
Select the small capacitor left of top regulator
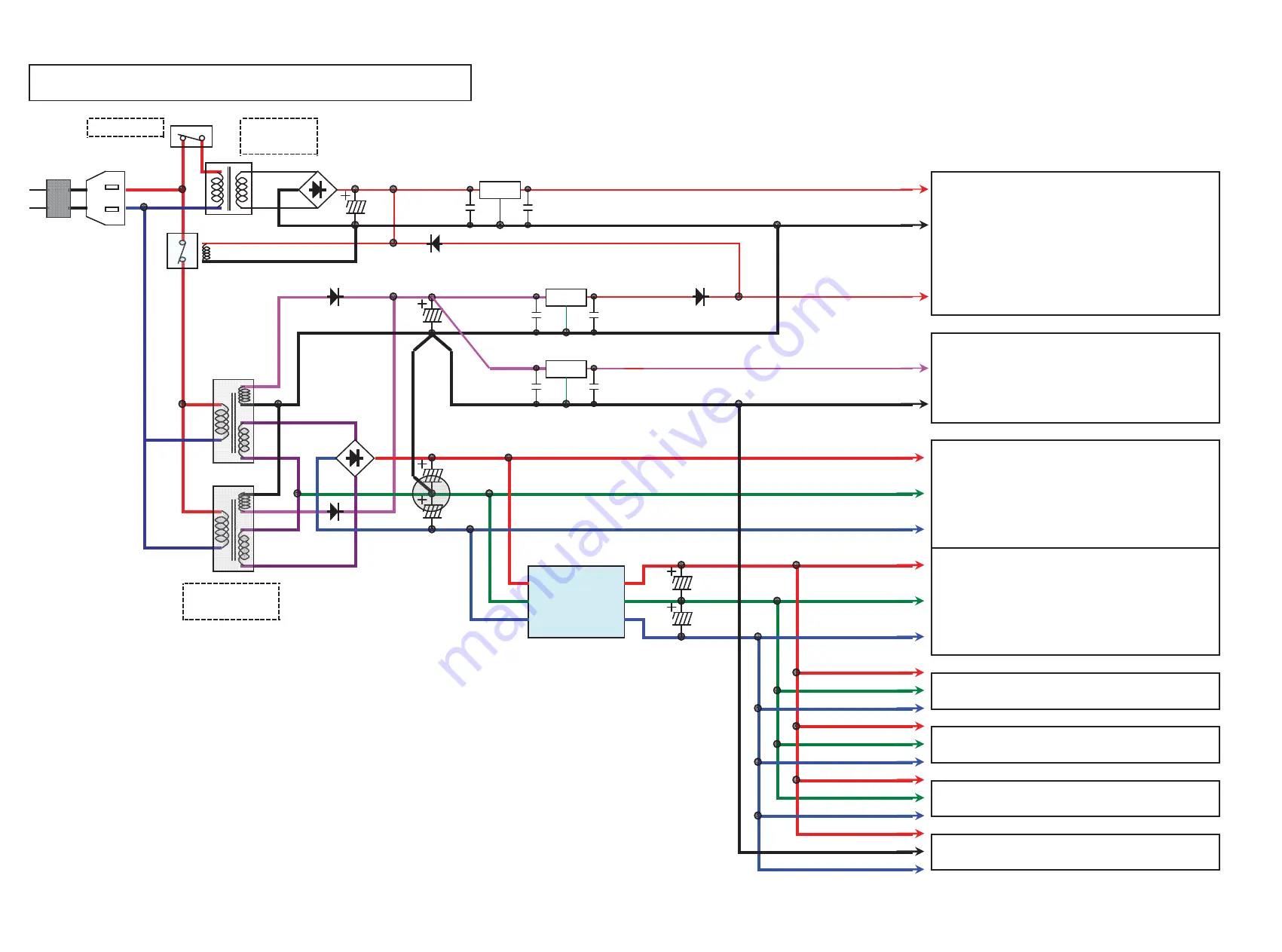coord(470,207)
